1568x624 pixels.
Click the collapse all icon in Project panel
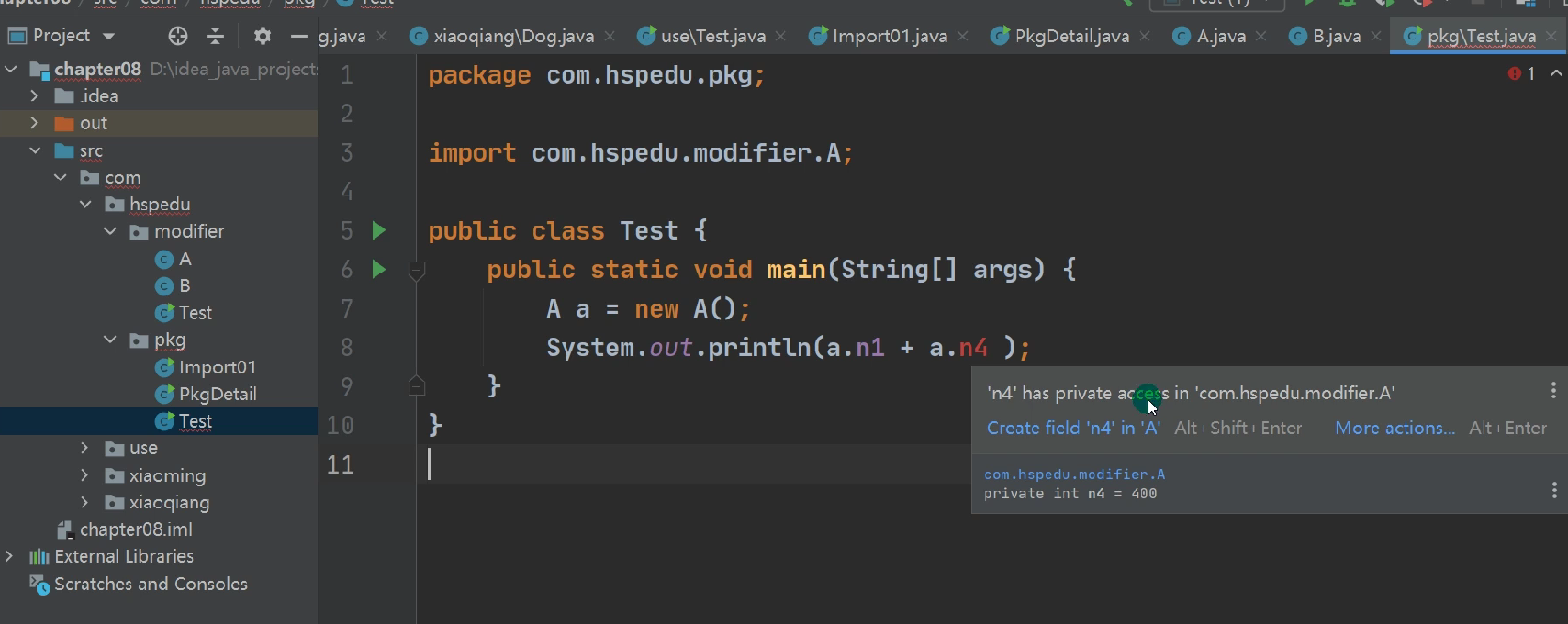point(216,36)
